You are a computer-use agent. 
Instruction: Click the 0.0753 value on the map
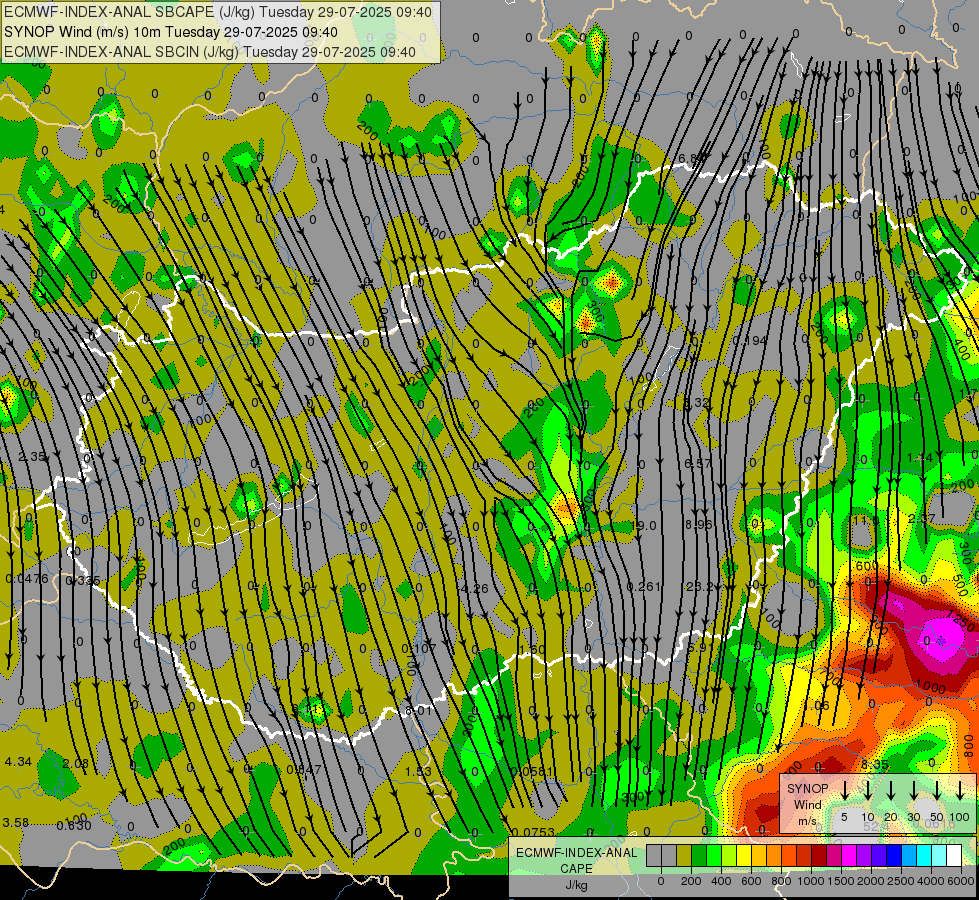click(533, 831)
